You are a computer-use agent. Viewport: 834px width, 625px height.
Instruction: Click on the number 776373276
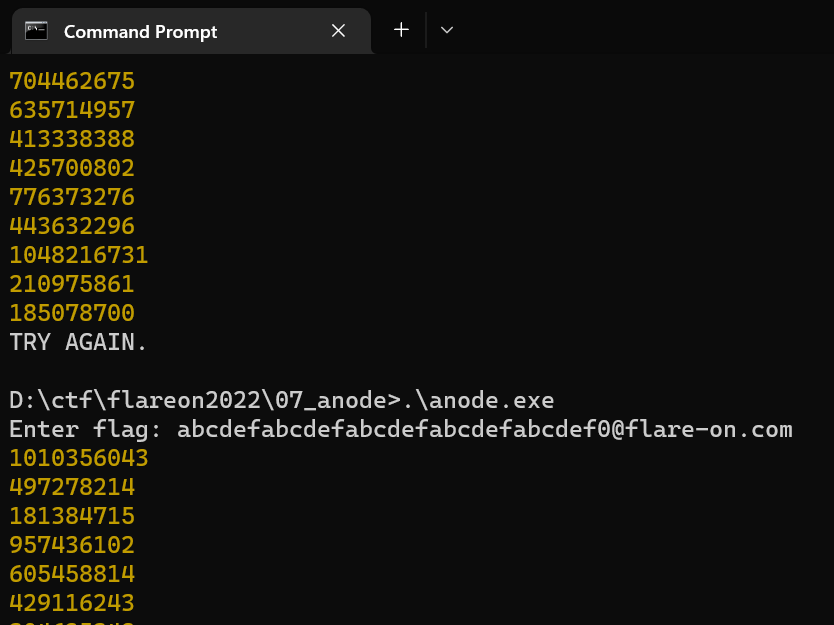72,197
